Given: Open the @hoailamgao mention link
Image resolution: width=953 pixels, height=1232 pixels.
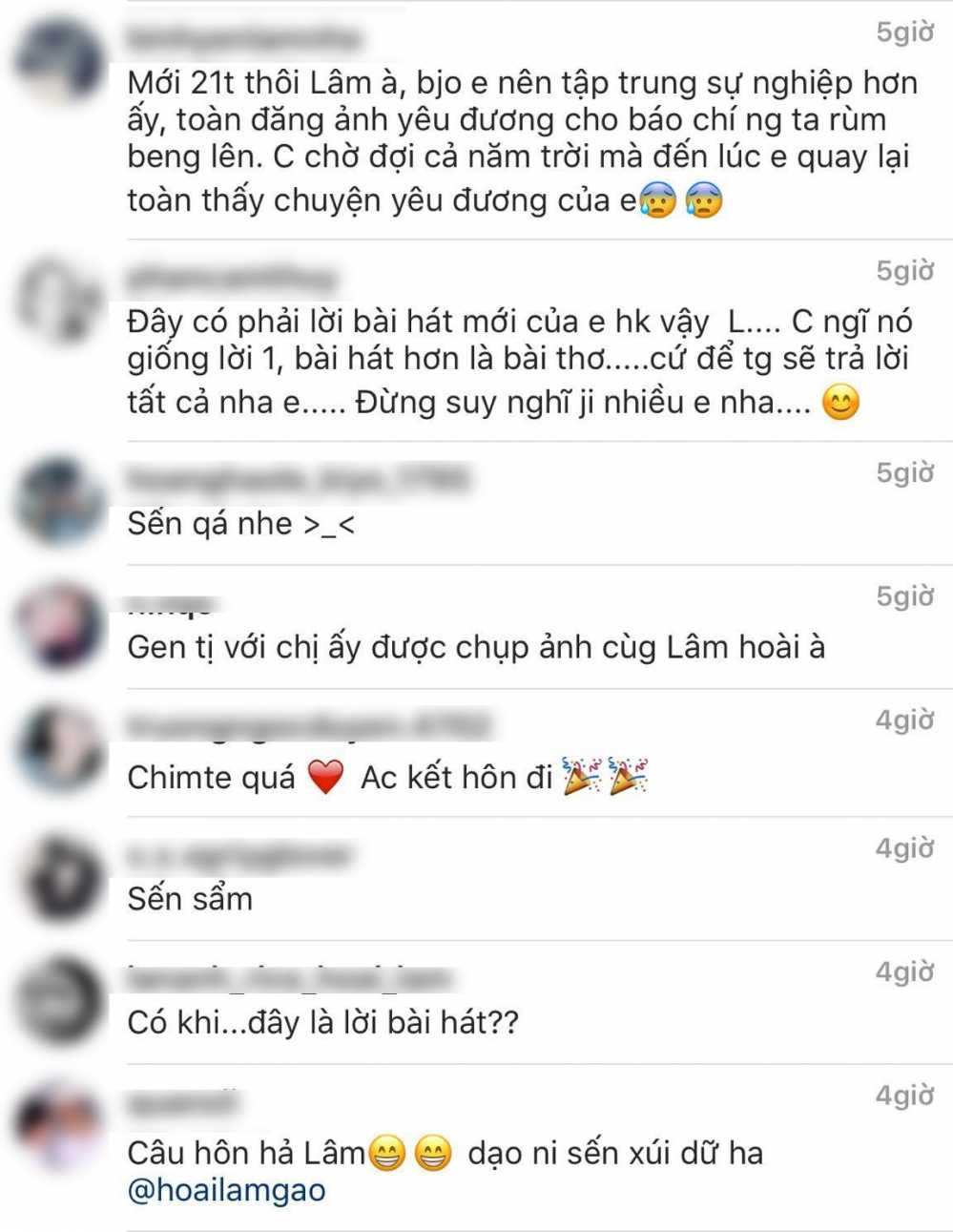Looking at the screenshot, I should coord(226,1190).
